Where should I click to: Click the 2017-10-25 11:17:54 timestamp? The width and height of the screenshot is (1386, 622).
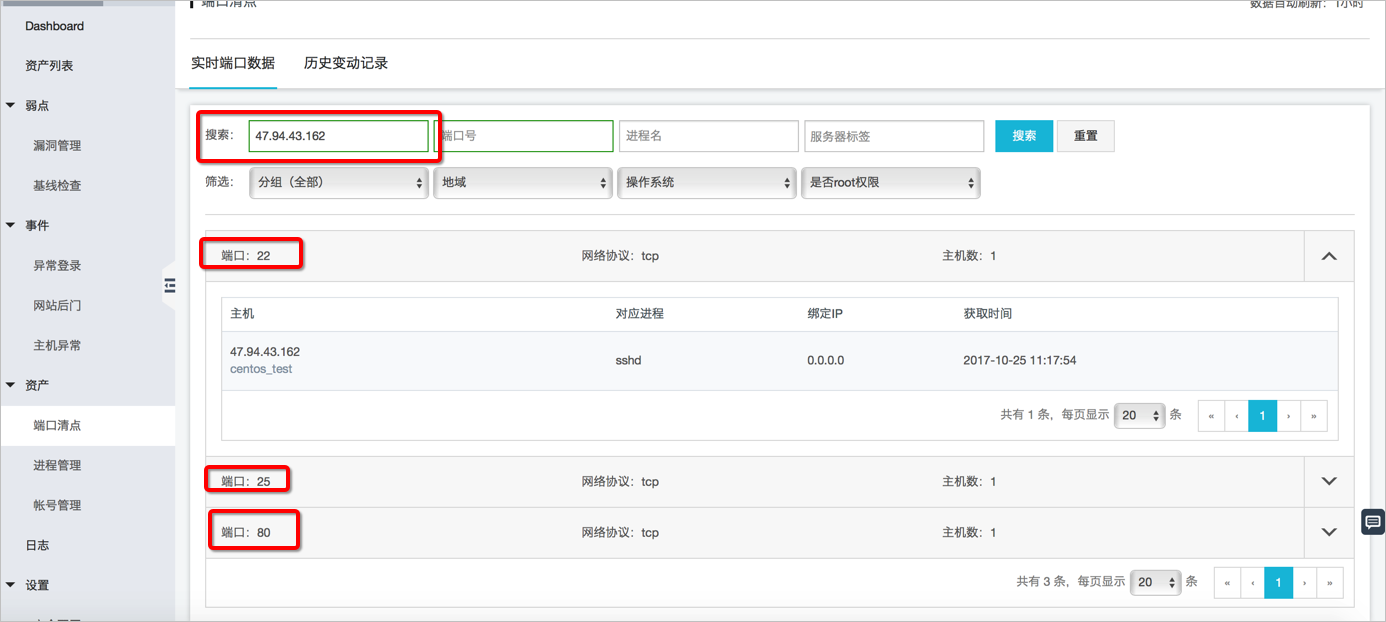pyautogui.click(x=1020, y=360)
